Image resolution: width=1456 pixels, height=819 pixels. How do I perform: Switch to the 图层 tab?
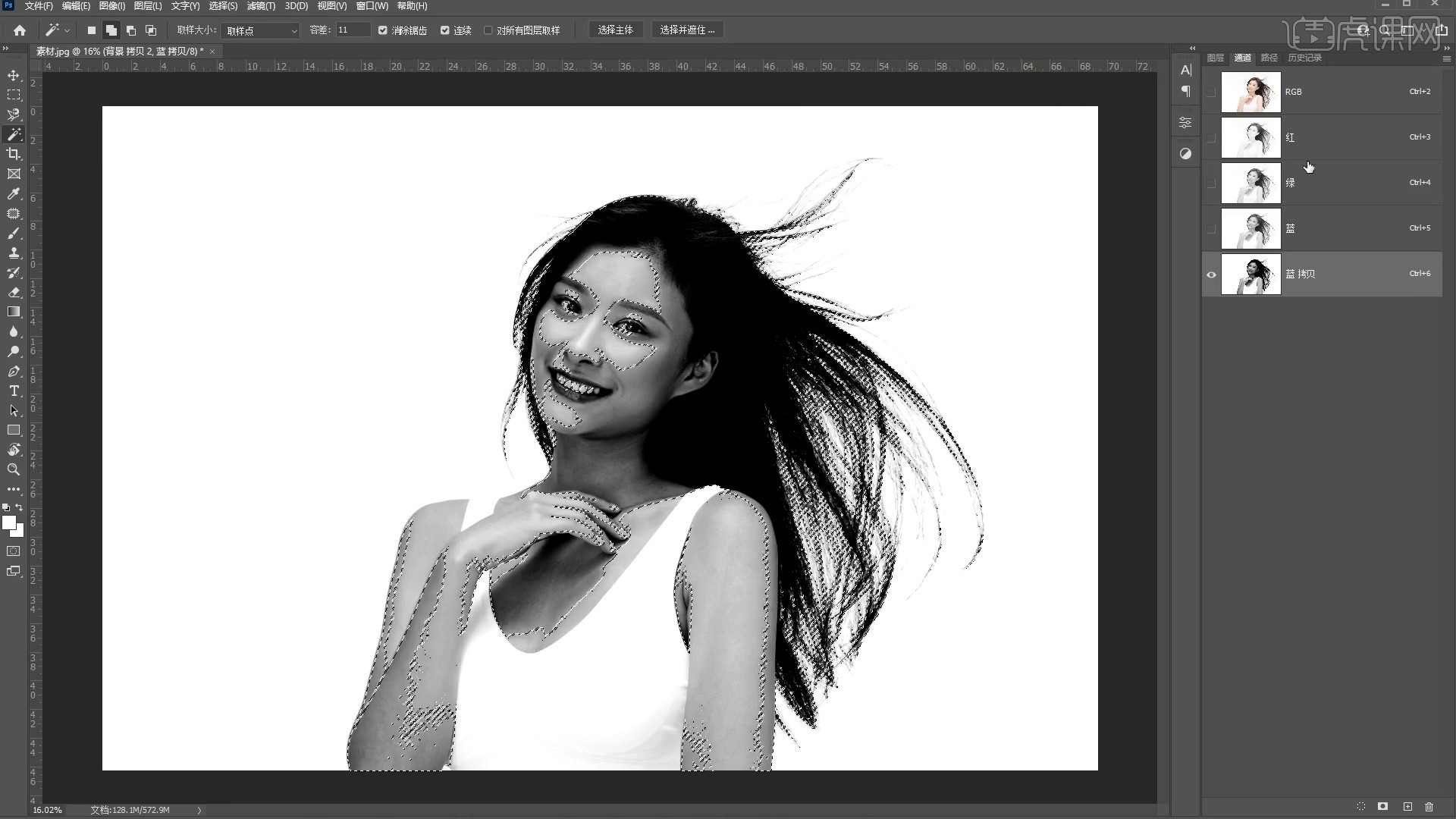pyautogui.click(x=1216, y=58)
